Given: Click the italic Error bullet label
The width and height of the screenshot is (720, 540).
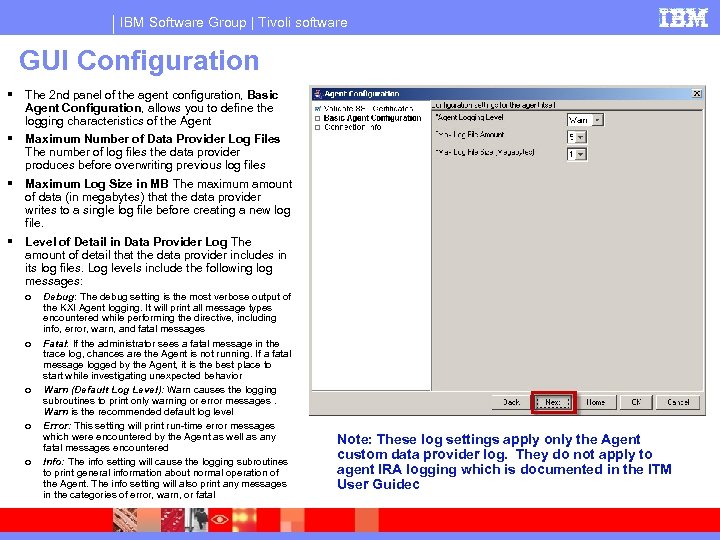Looking at the screenshot, I should coord(57,426).
